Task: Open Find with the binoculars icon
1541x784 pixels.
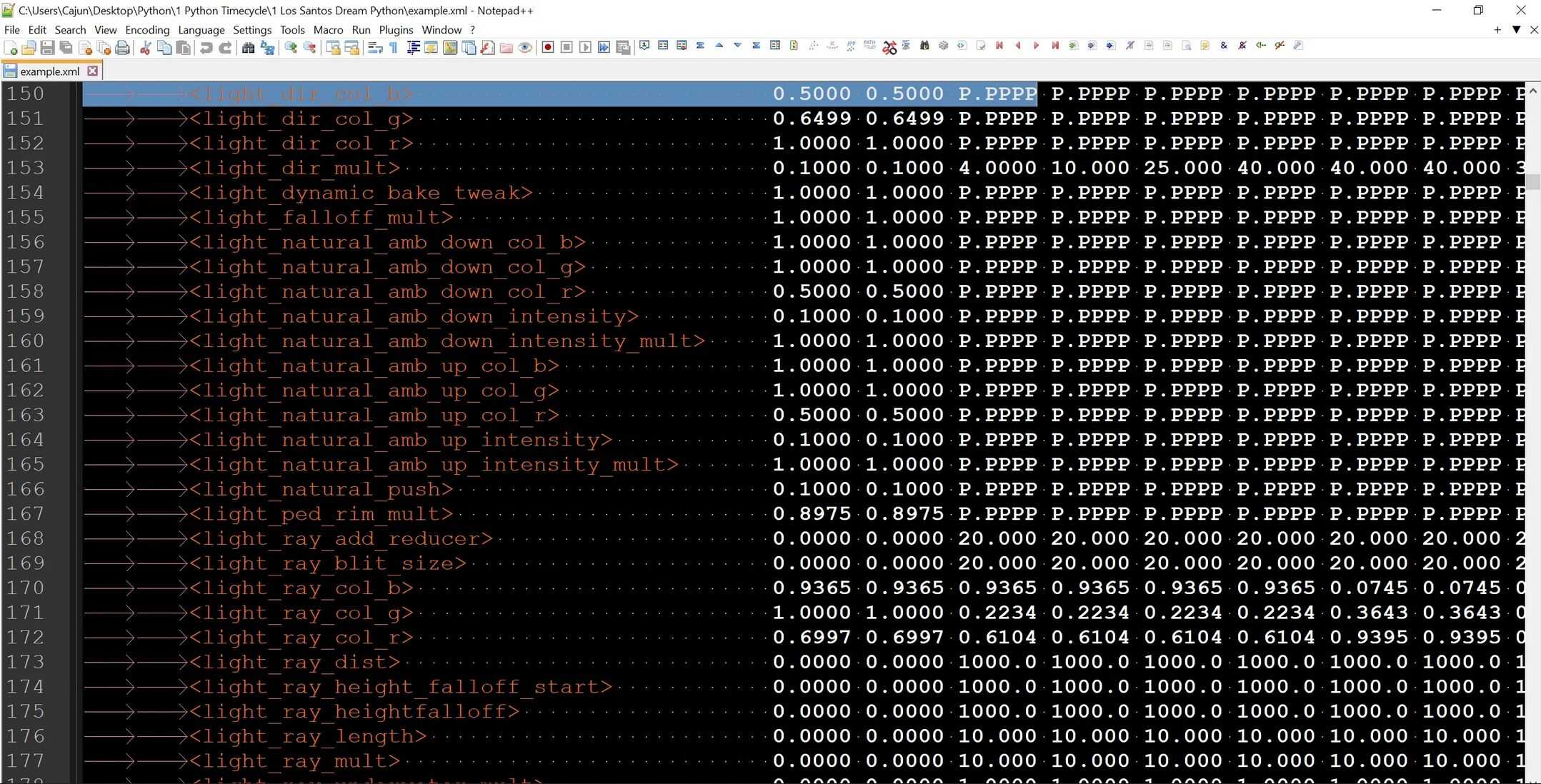Action: tap(248, 48)
